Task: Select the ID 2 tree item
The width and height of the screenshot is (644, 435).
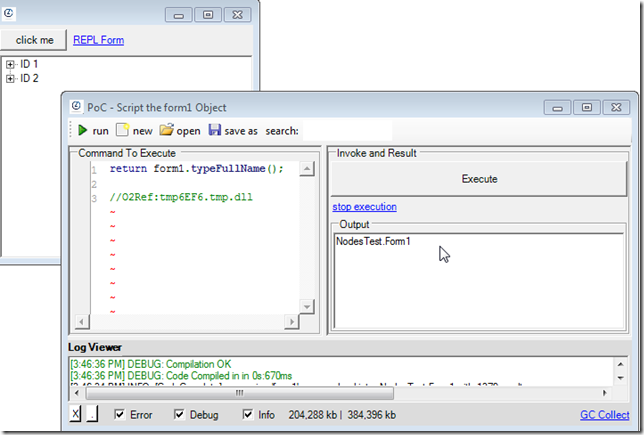Action: pos(29,78)
